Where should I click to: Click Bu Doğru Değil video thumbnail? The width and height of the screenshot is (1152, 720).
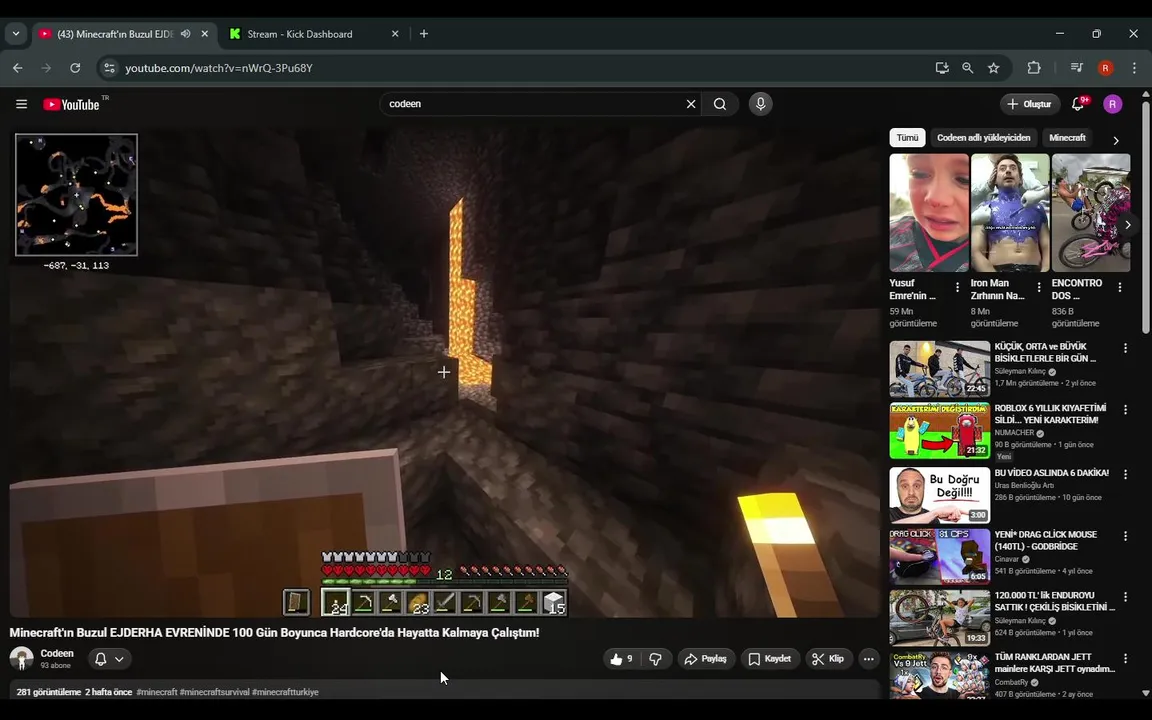(x=940, y=494)
